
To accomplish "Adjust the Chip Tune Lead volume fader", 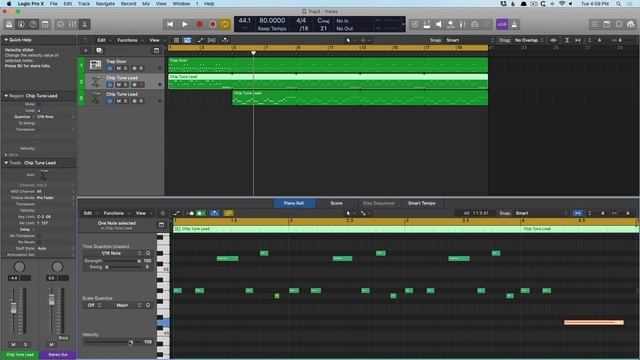I will (x=13, y=308).
